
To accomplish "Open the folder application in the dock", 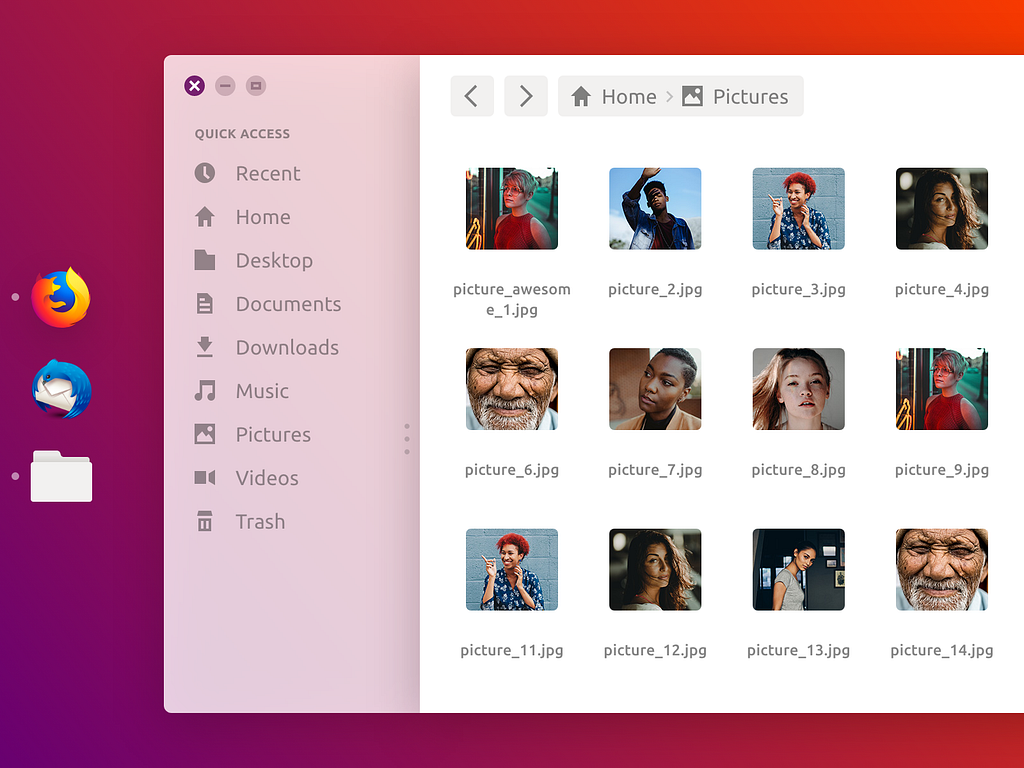I will pyautogui.click(x=61, y=477).
